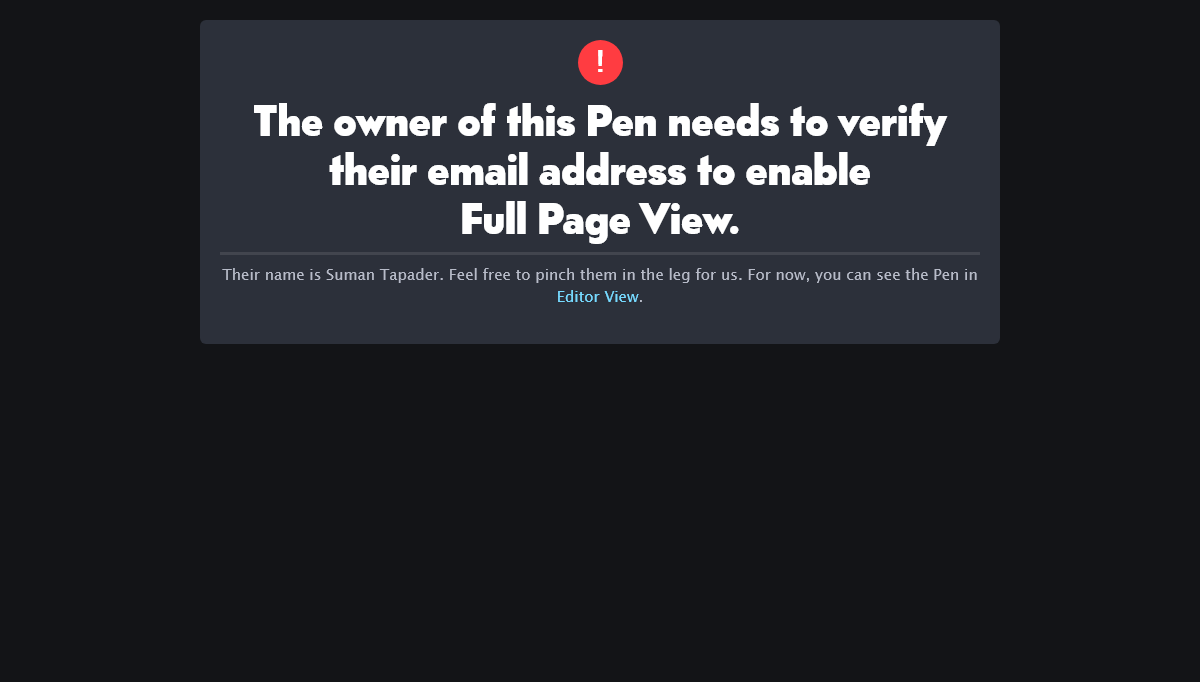Click the words 'in the leg for us'
The height and width of the screenshot is (682, 1200).
680,275
